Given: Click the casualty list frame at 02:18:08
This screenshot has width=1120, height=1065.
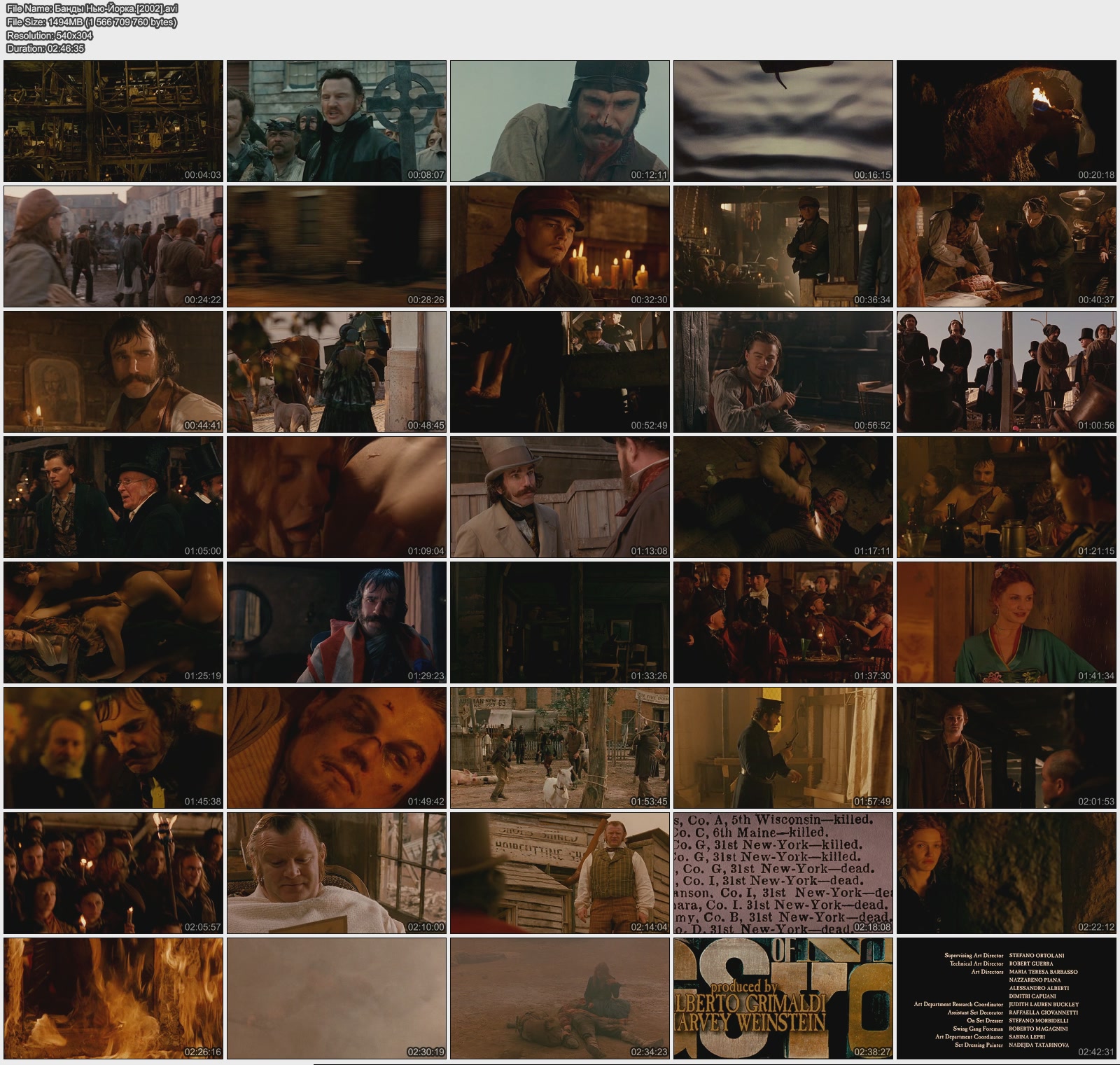Looking at the screenshot, I should 783,873.
